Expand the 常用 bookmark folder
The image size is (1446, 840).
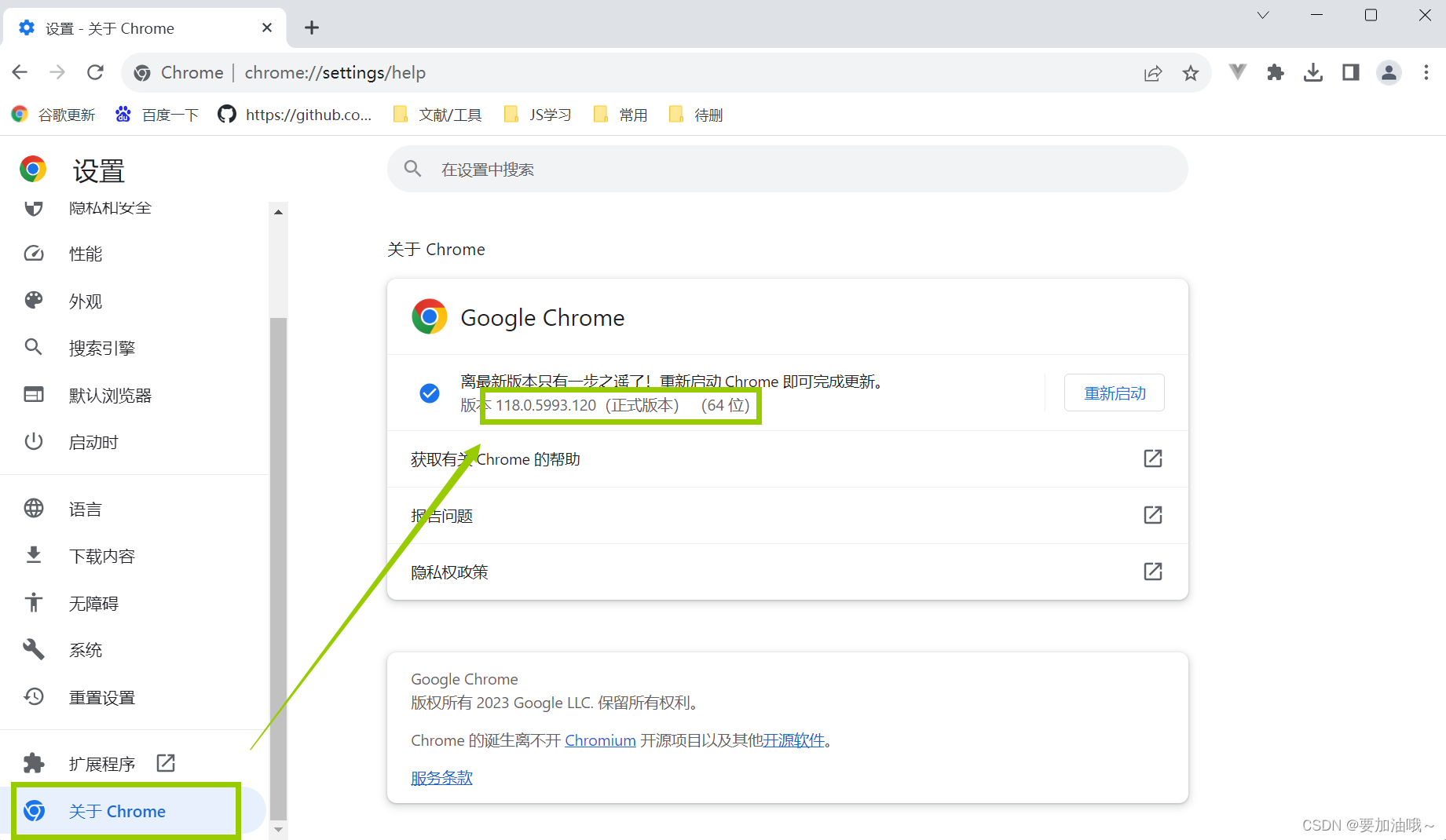coord(620,115)
